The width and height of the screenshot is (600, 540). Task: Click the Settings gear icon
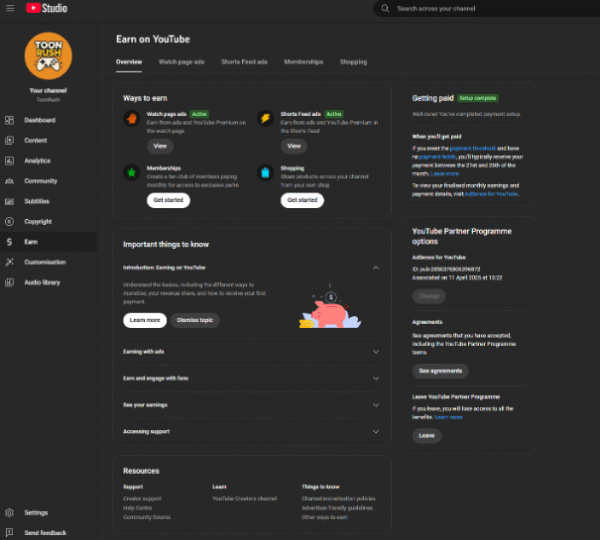coord(10,512)
